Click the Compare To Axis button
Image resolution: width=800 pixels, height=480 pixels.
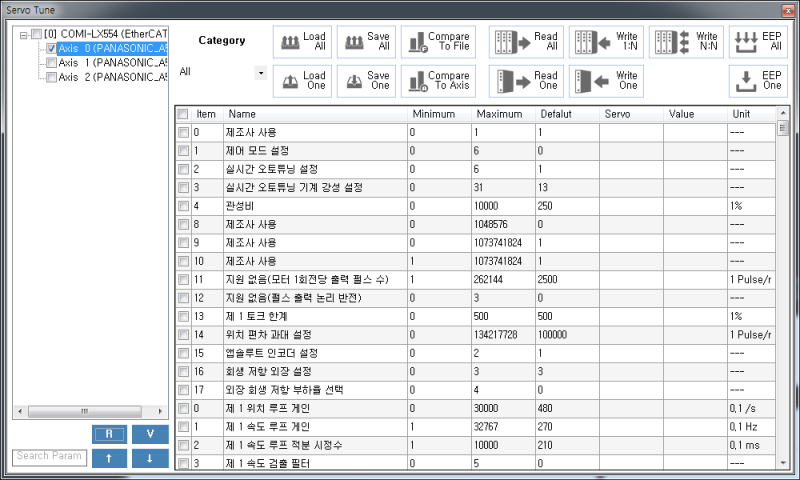tap(438, 80)
